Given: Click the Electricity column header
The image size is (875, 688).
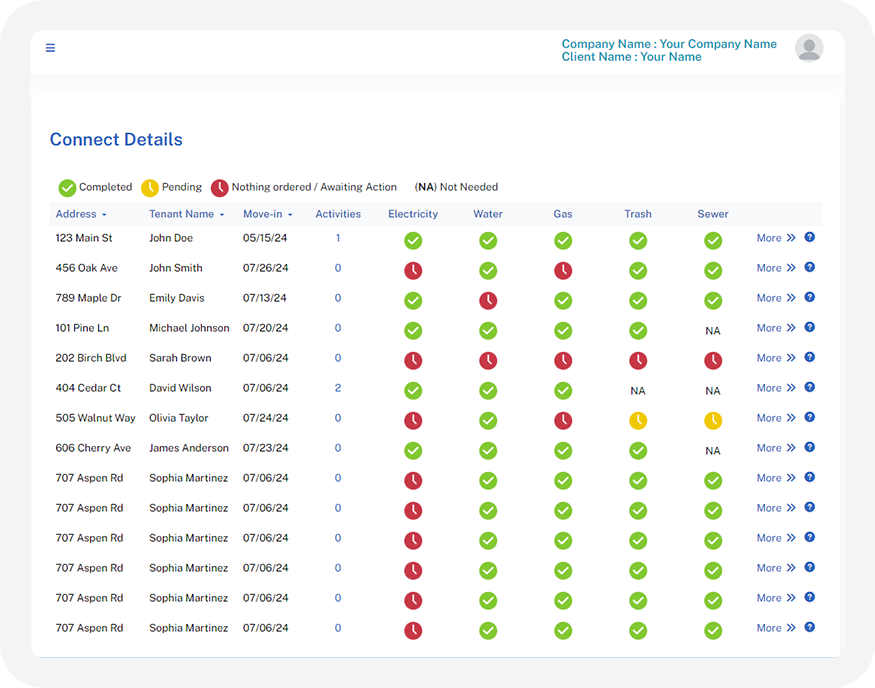Looking at the screenshot, I should 413,214.
